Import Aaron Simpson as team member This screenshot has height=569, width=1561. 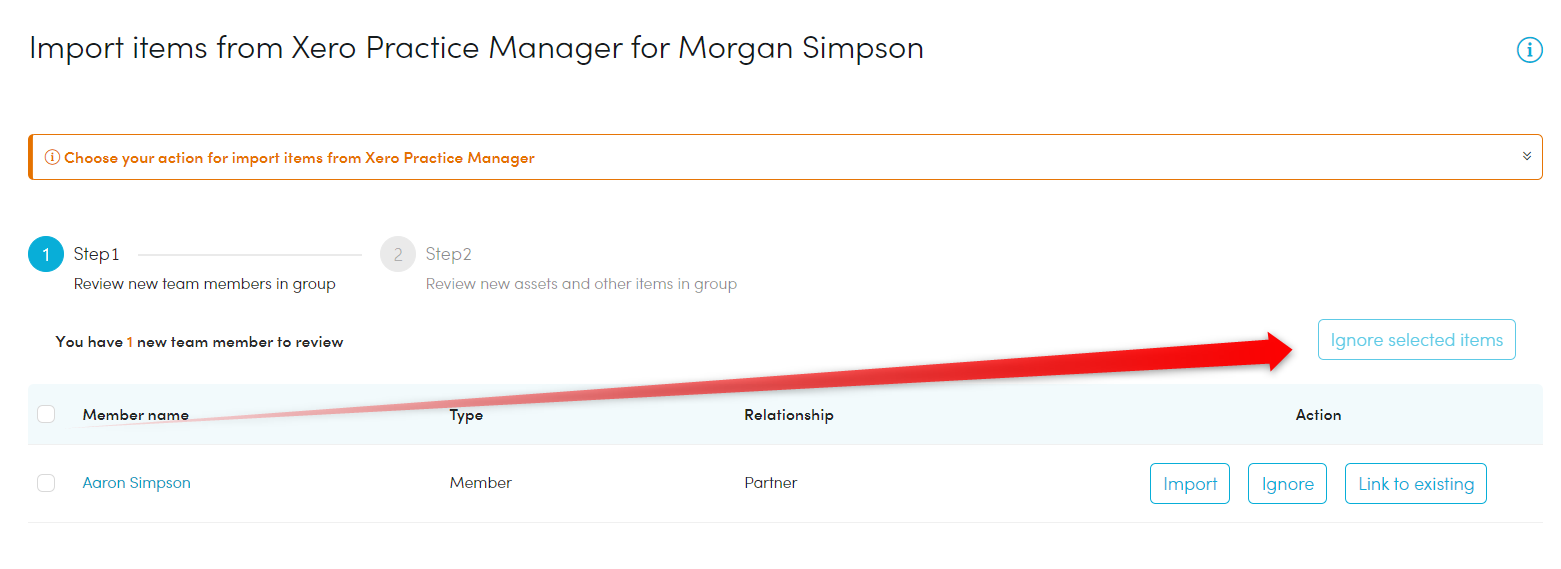coord(1190,484)
